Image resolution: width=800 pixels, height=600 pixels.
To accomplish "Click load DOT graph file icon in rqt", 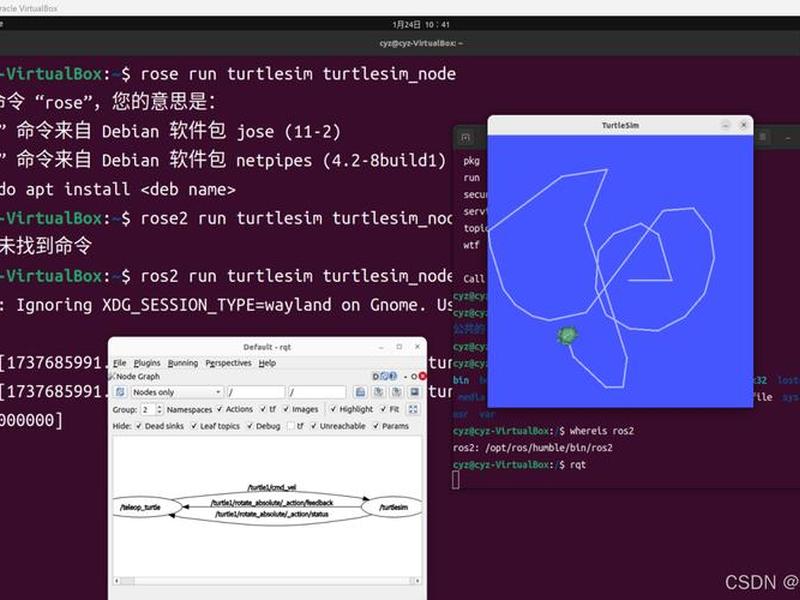I will click(360, 392).
